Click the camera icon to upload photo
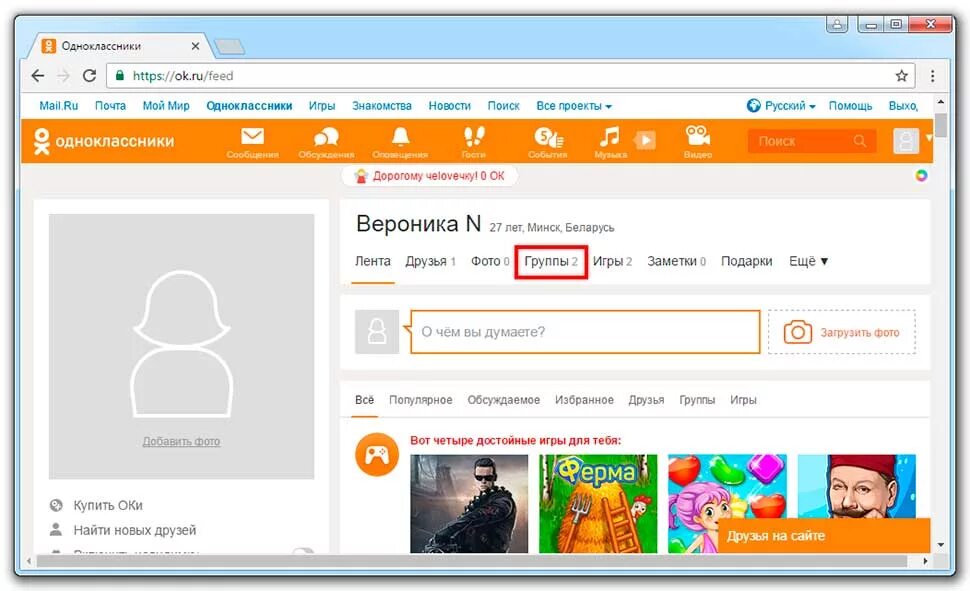 (797, 332)
